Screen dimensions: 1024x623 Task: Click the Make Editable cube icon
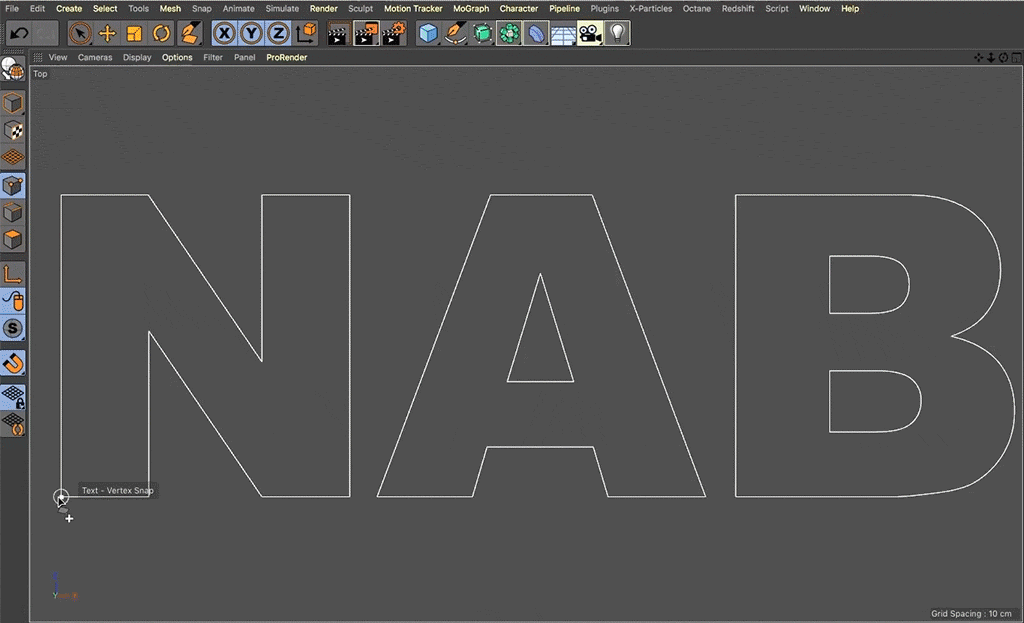tap(13, 103)
